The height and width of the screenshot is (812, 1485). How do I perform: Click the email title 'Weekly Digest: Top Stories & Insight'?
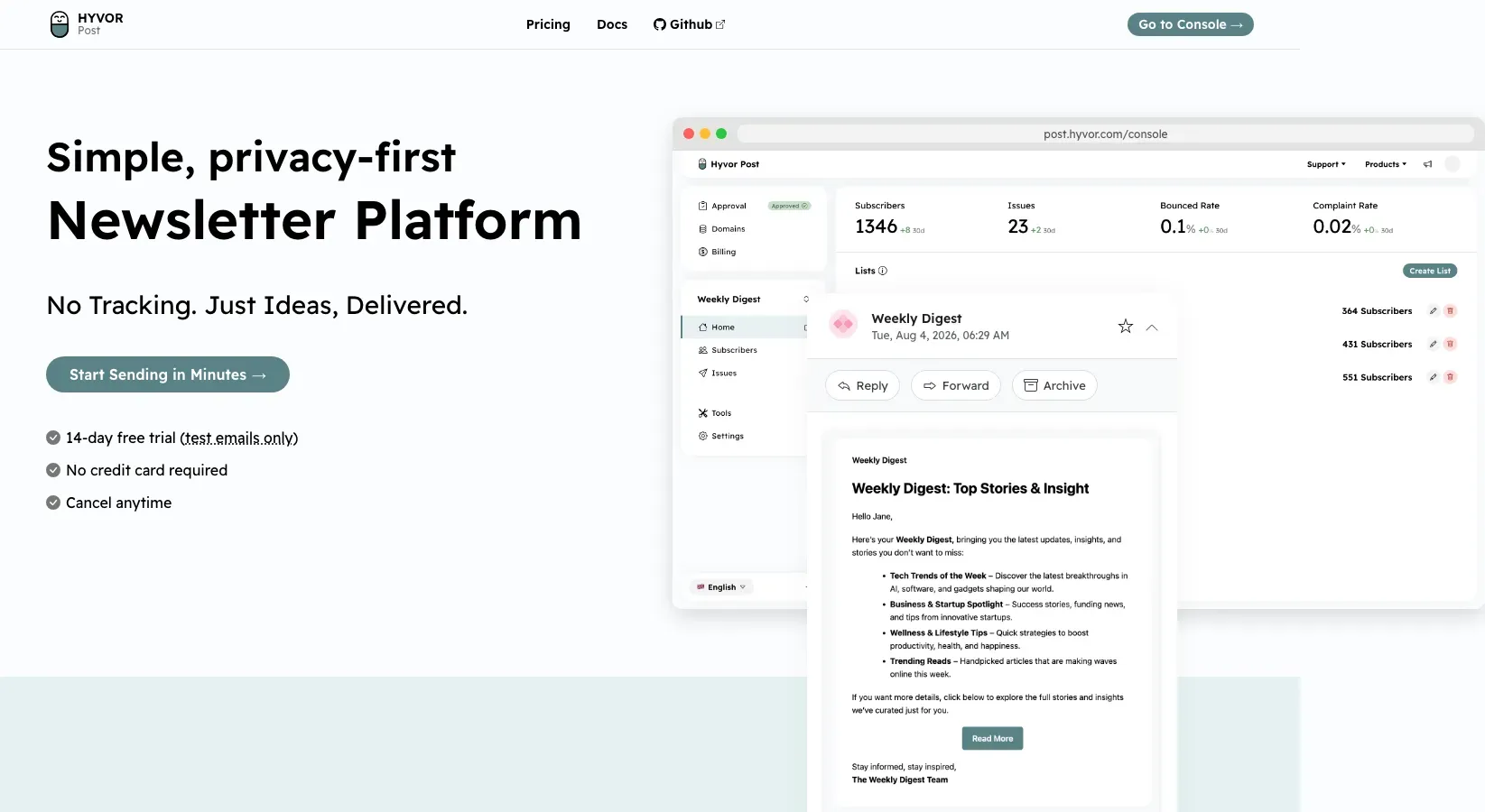coord(970,488)
